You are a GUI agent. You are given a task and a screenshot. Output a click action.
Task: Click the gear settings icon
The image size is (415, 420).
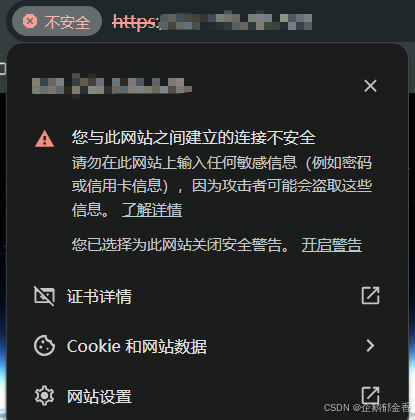click(x=44, y=396)
